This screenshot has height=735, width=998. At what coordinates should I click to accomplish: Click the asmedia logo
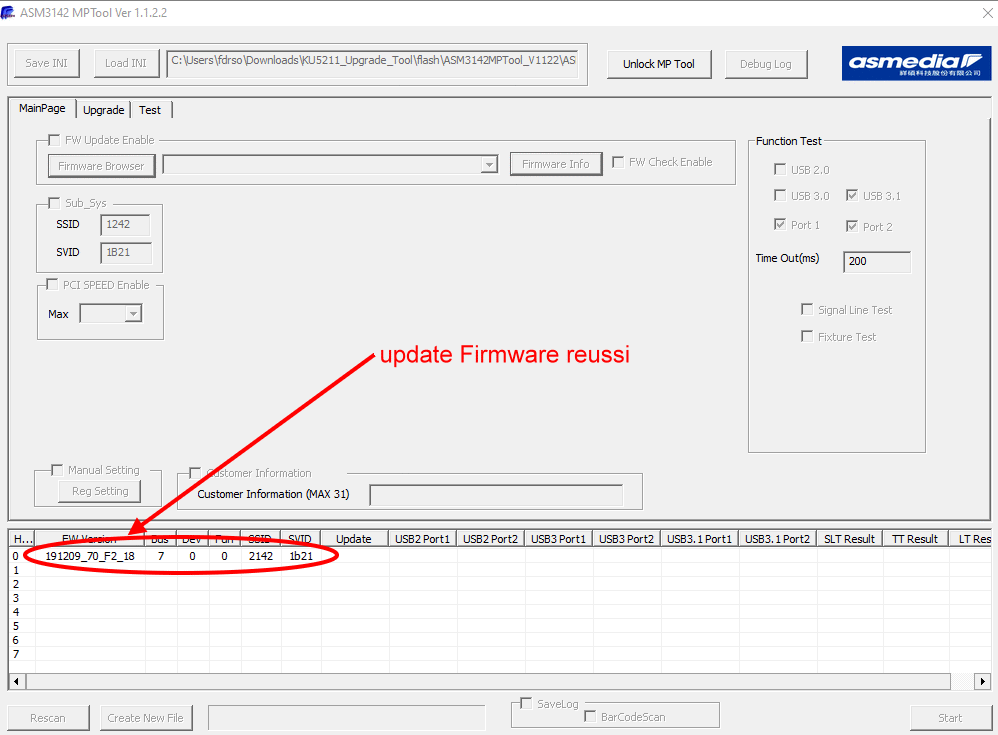(916, 64)
